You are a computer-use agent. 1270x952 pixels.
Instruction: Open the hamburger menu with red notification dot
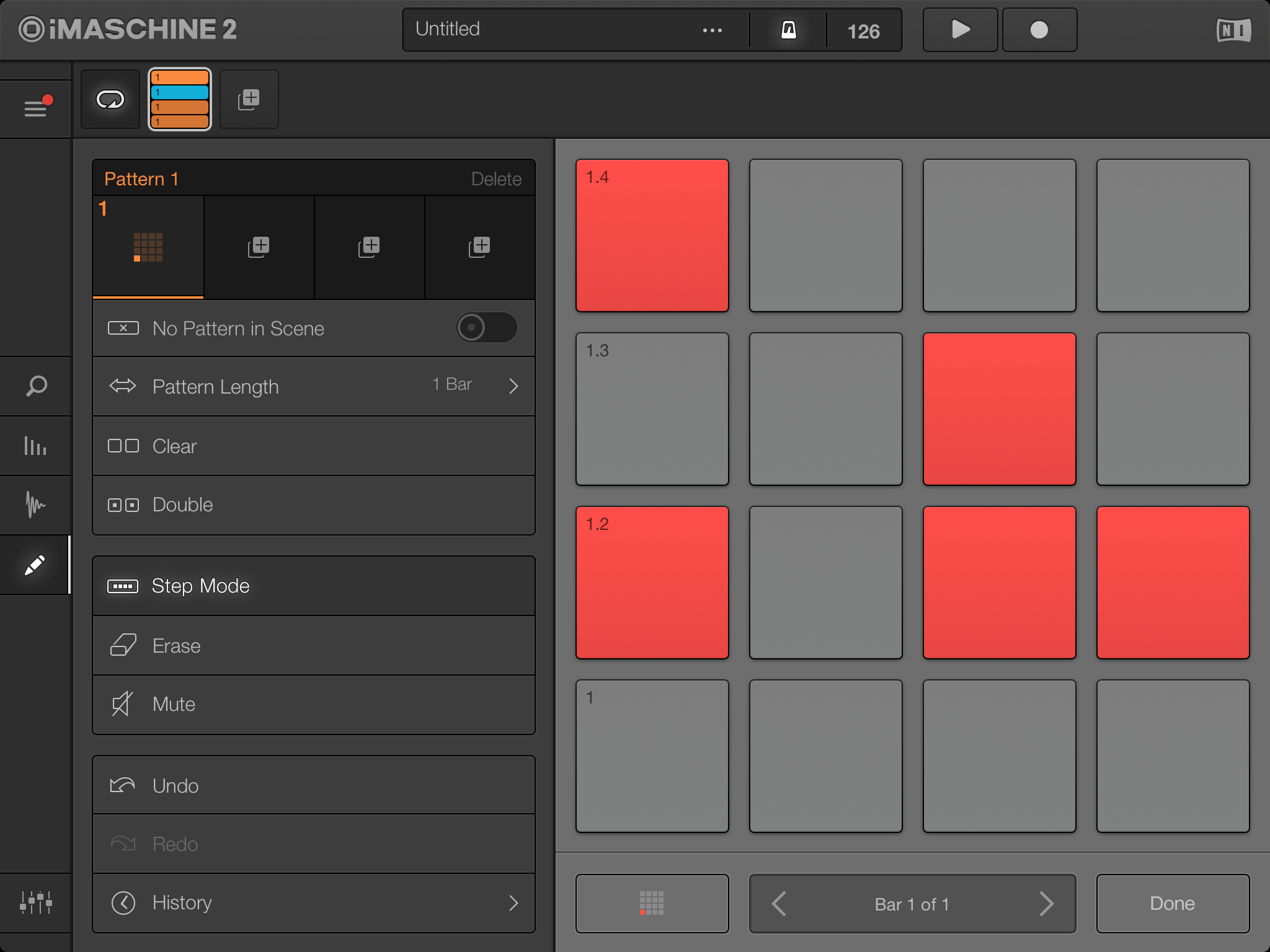point(36,108)
